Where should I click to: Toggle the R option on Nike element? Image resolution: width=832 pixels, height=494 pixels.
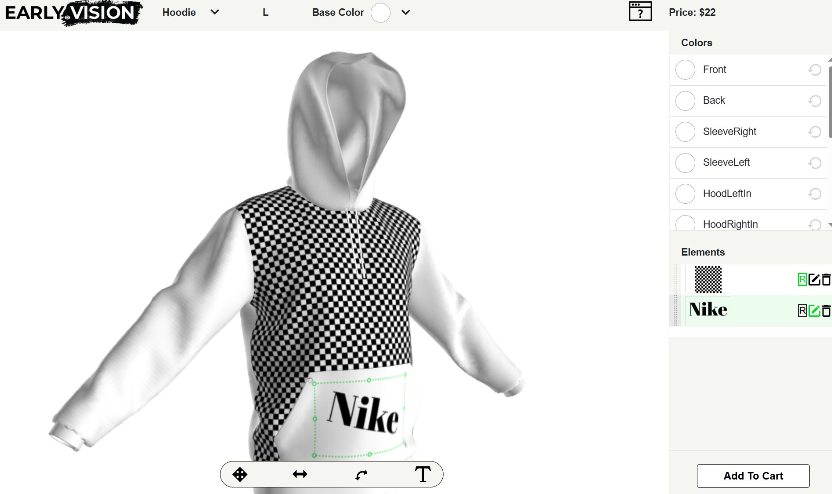tap(802, 311)
